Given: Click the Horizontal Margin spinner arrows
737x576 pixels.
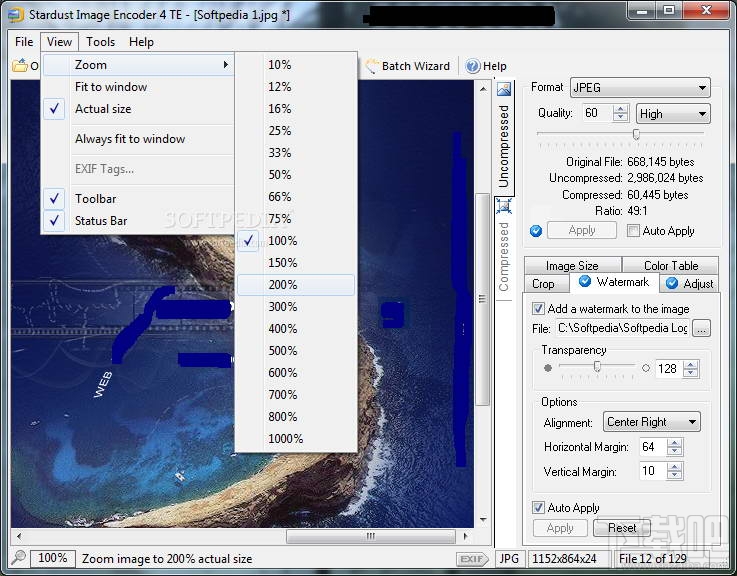Looking at the screenshot, I should pos(674,447).
